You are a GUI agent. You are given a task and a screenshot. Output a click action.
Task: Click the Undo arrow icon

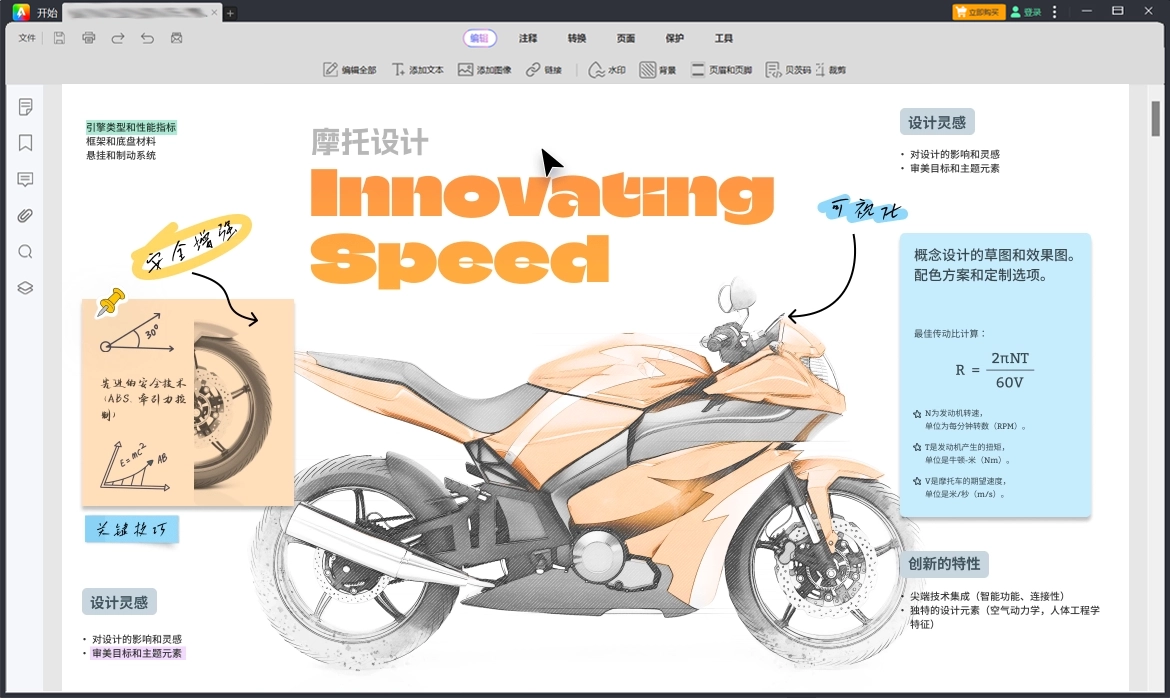147,38
